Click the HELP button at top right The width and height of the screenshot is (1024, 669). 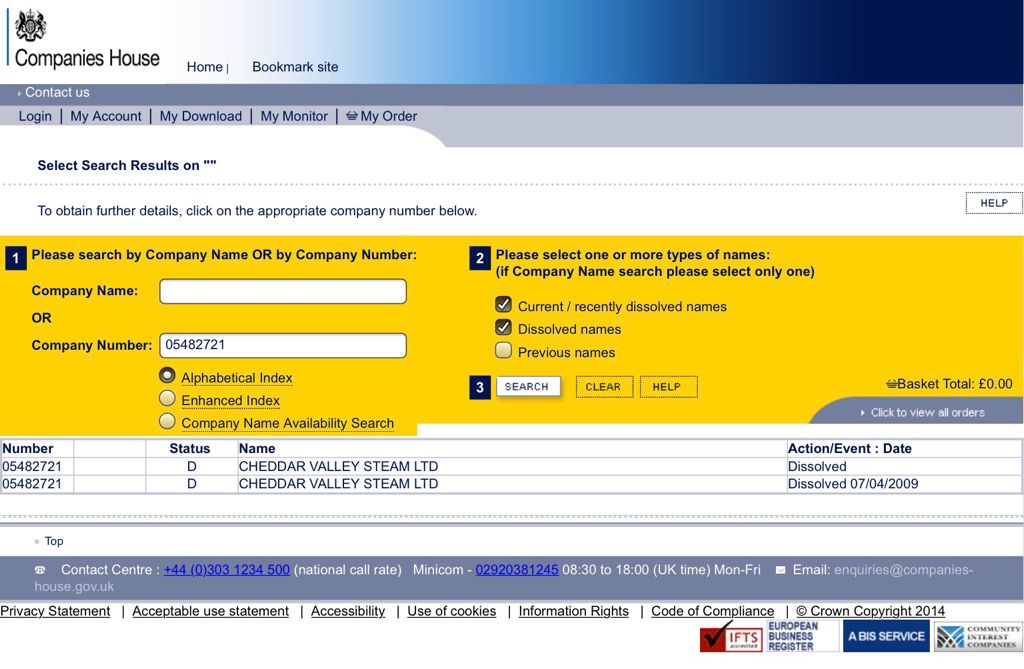click(x=993, y=203)
